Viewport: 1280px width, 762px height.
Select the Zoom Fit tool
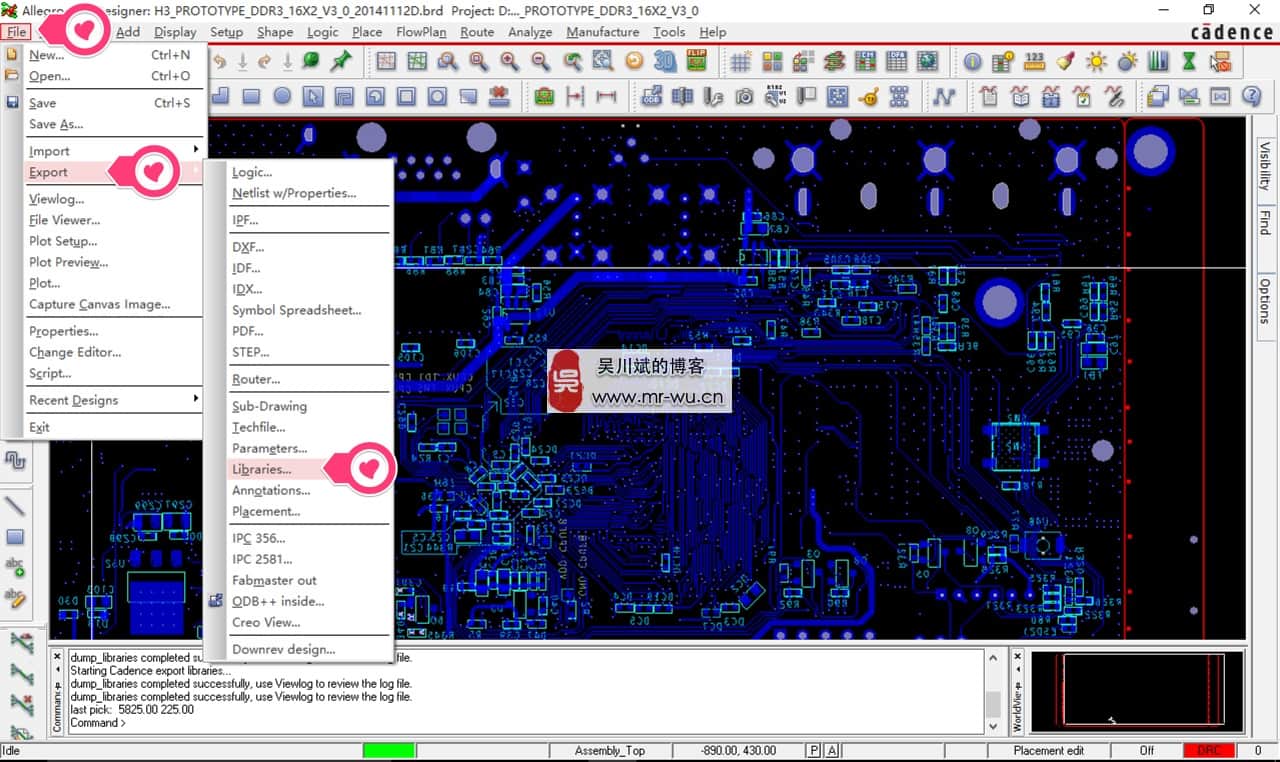point(480,61)
